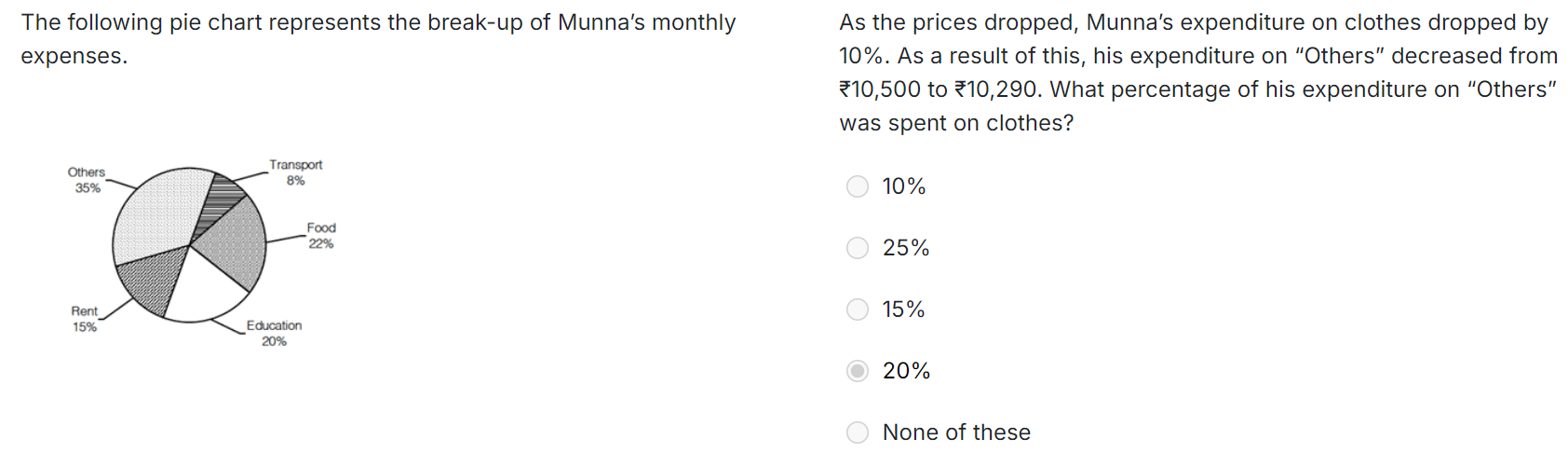Viewport: 1568px width, 453px height.
Task: Click the "Transport 8%" chart label
Action: pos(296,172)
